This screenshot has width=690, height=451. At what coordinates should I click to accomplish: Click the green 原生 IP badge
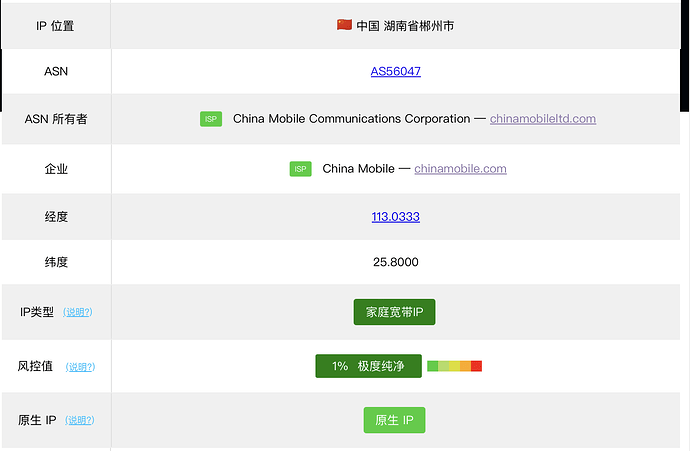pyautogui.click(x=394, y=420)
